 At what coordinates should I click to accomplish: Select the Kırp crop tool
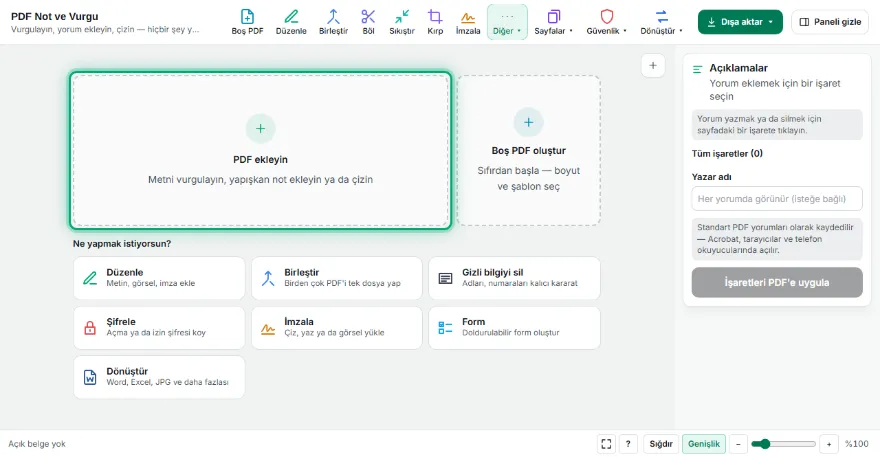pos(435,22)
